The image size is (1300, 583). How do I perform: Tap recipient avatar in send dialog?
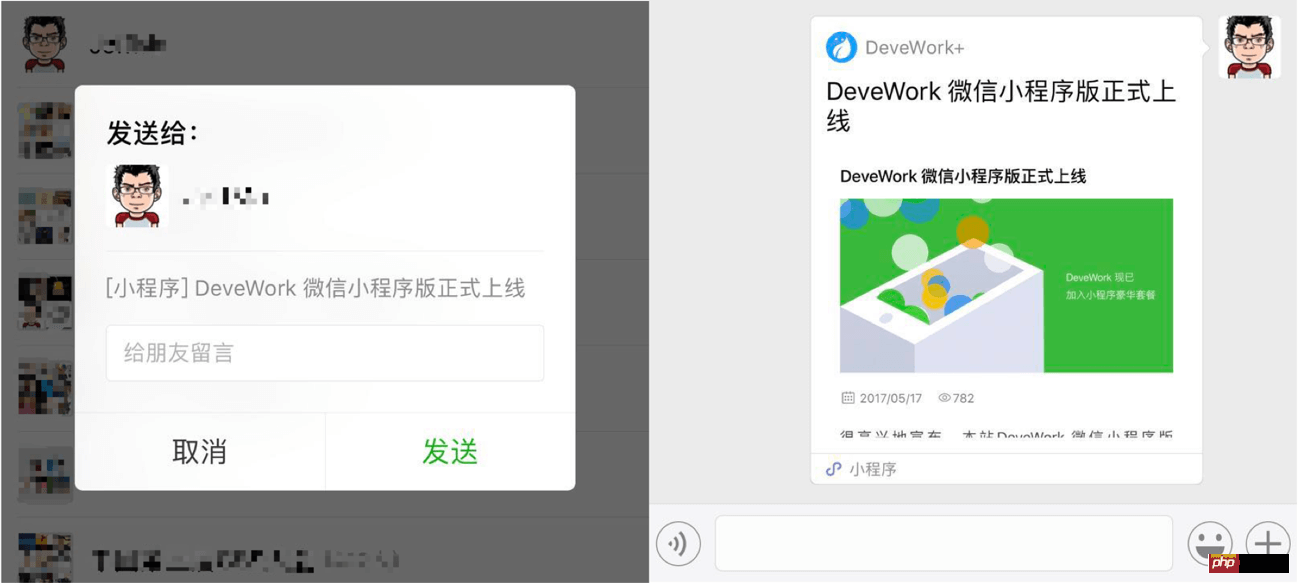coord(137,196)
